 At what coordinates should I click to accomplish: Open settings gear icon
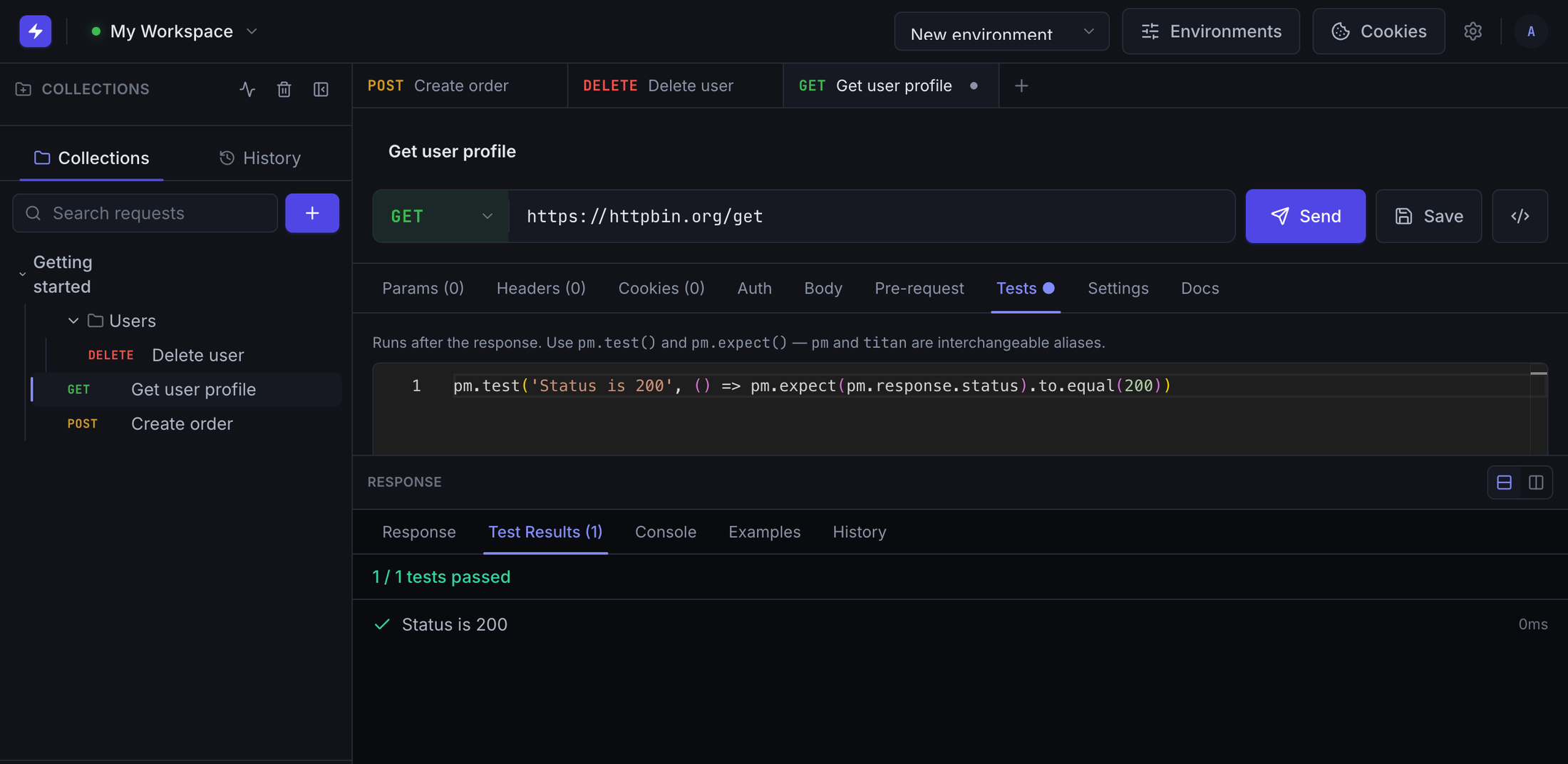click(x=1473, y=31)
